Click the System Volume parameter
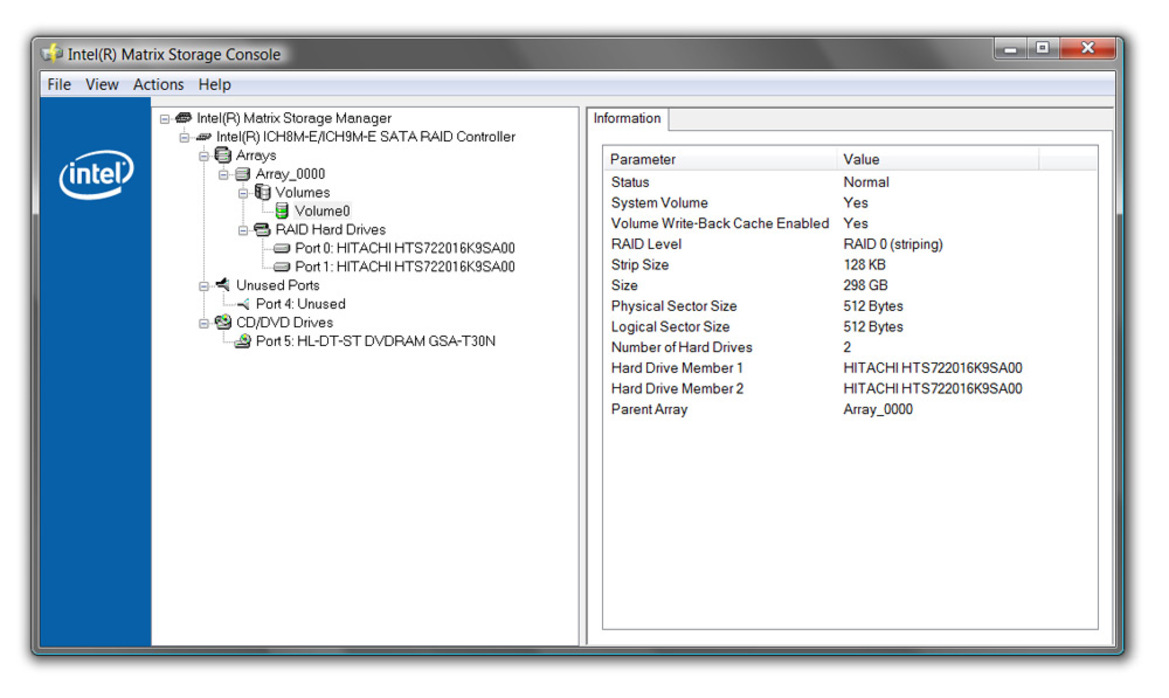 [x=659, y=203]
